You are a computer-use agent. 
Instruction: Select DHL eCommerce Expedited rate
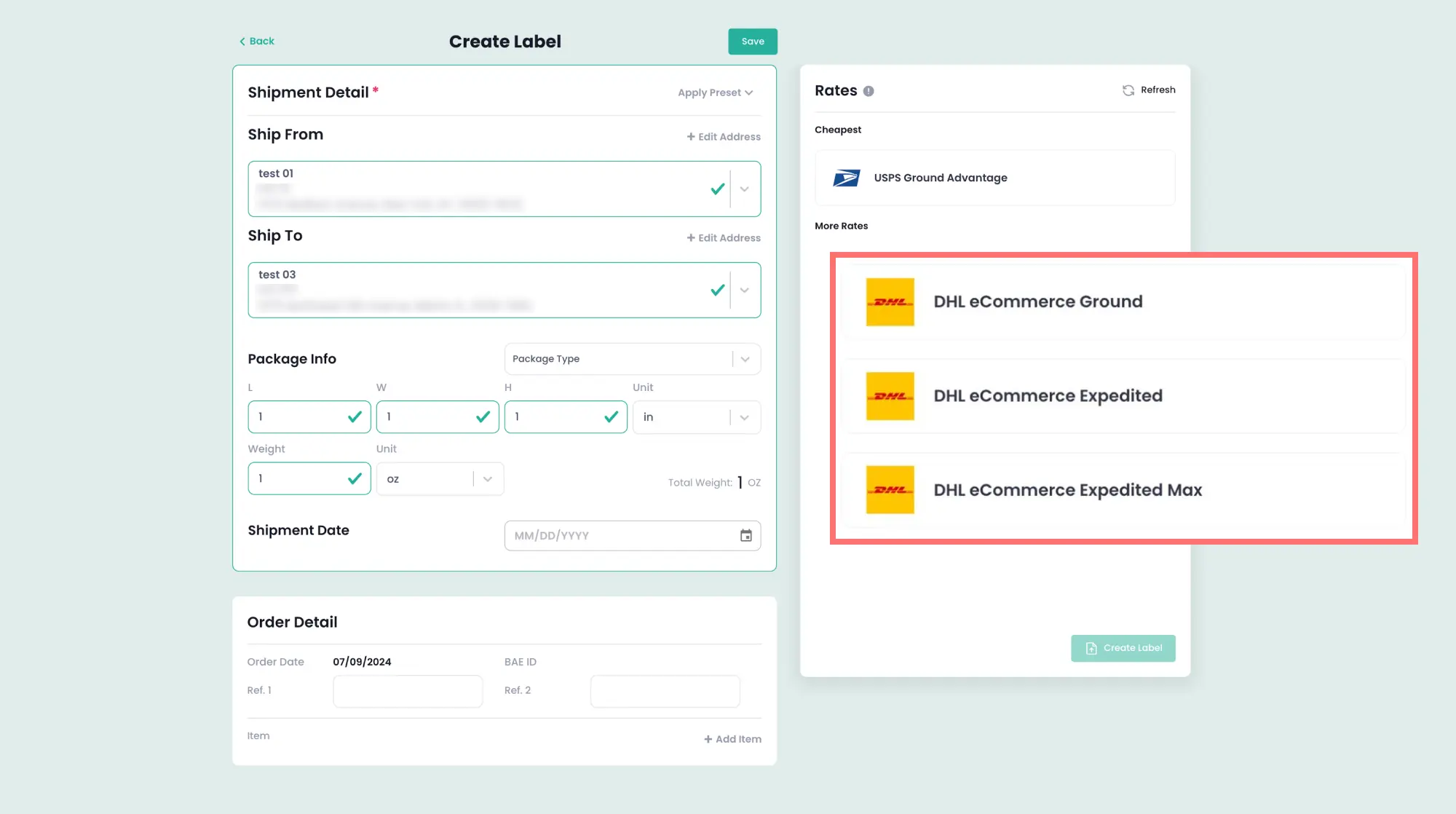click(x=1123, y=396)
